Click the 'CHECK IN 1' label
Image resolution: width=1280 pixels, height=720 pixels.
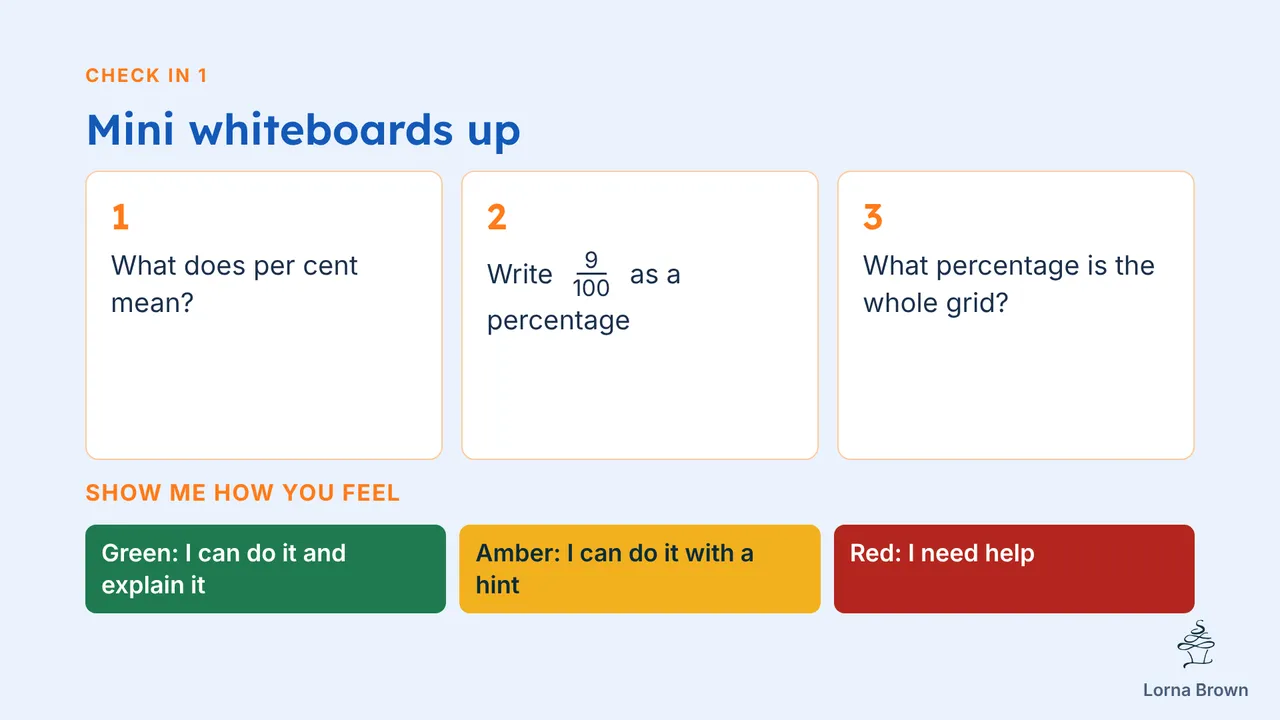147,76
